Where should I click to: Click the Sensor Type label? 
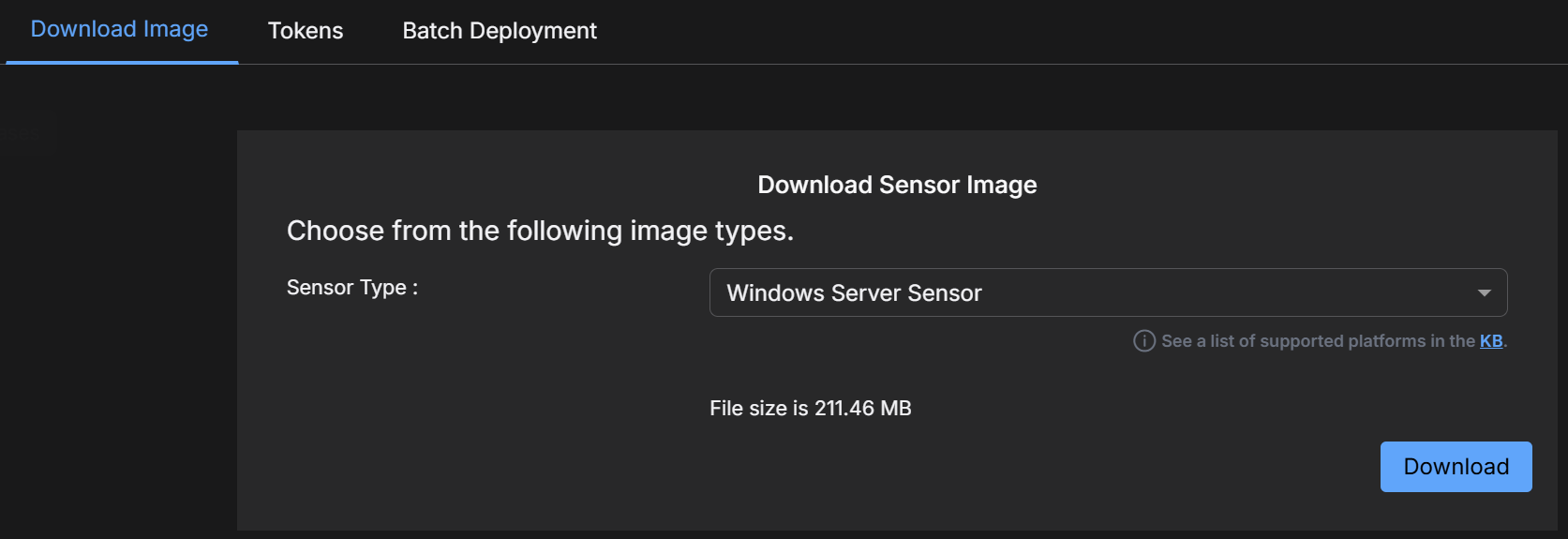(352, 288)
